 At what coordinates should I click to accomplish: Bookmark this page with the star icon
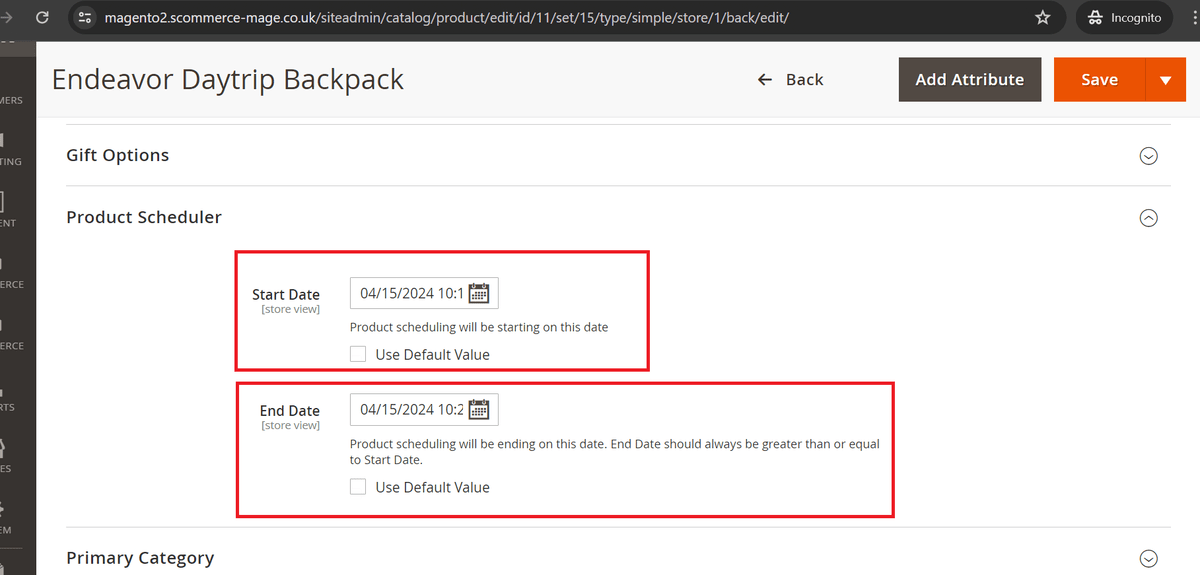pyautogui.click(x=1043, y=18)
